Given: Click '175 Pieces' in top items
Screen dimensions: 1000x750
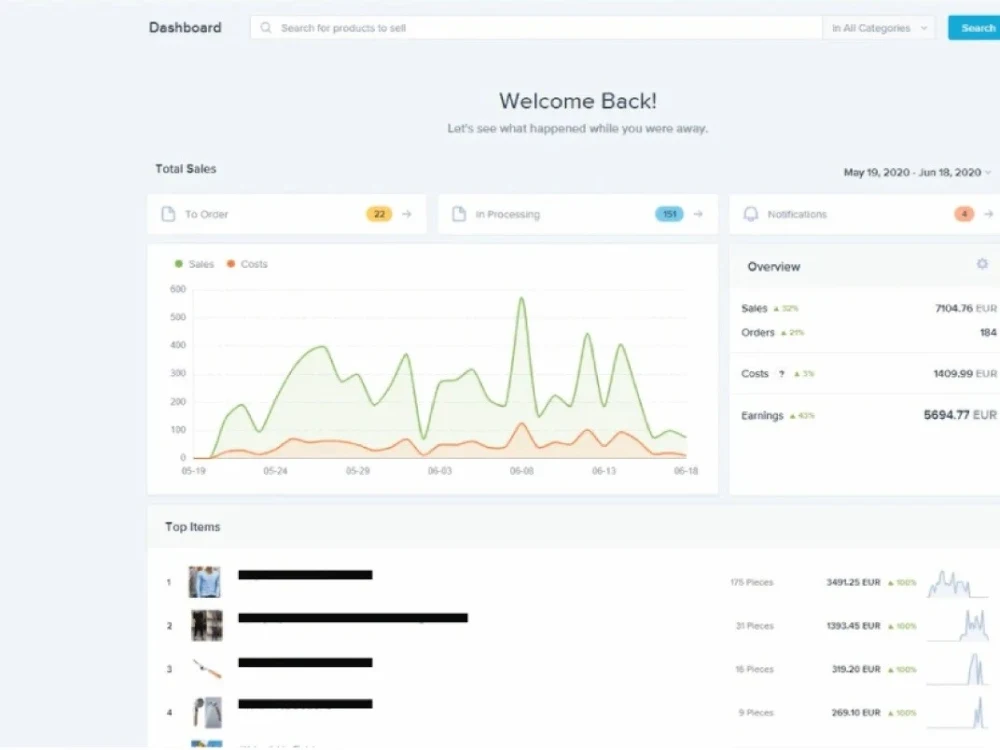Looking at the screenshot, I should coord(752,582).
